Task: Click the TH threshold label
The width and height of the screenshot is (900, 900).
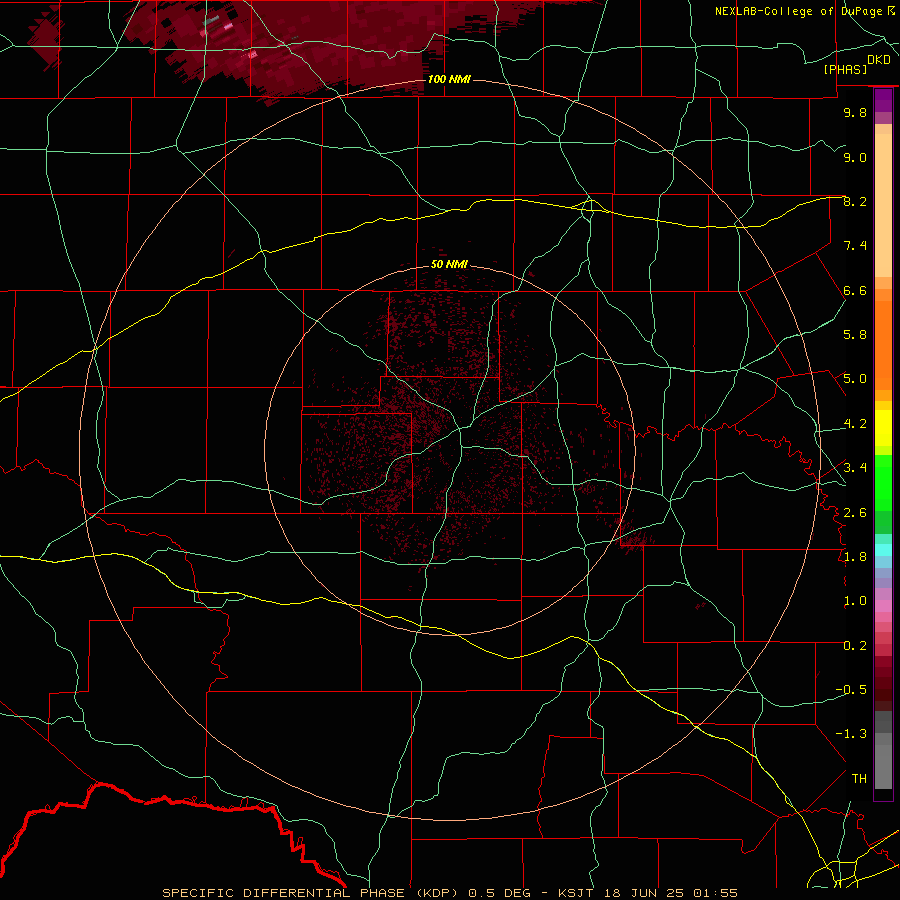Action: 859,779
